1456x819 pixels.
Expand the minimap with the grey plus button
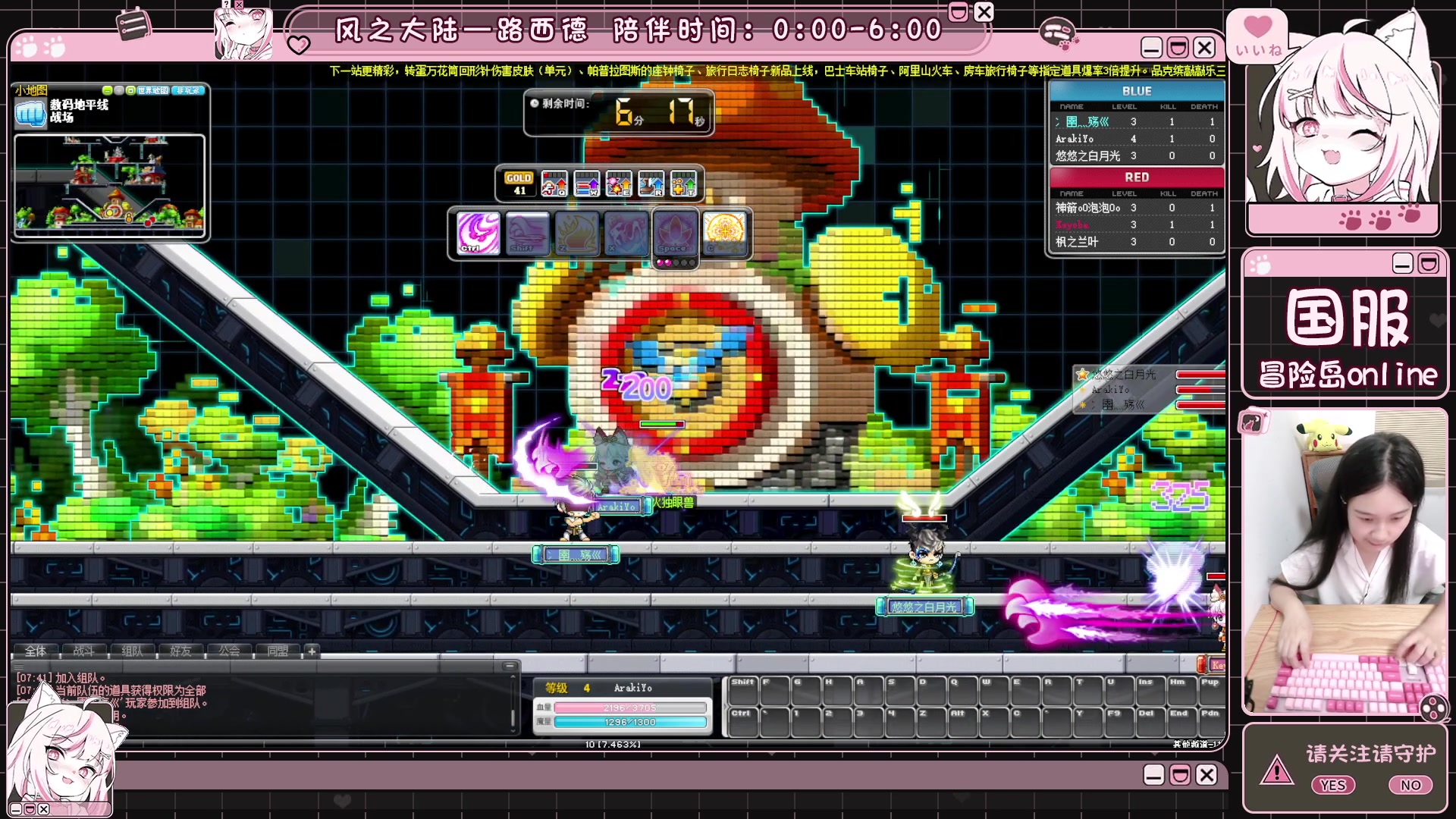119,90
